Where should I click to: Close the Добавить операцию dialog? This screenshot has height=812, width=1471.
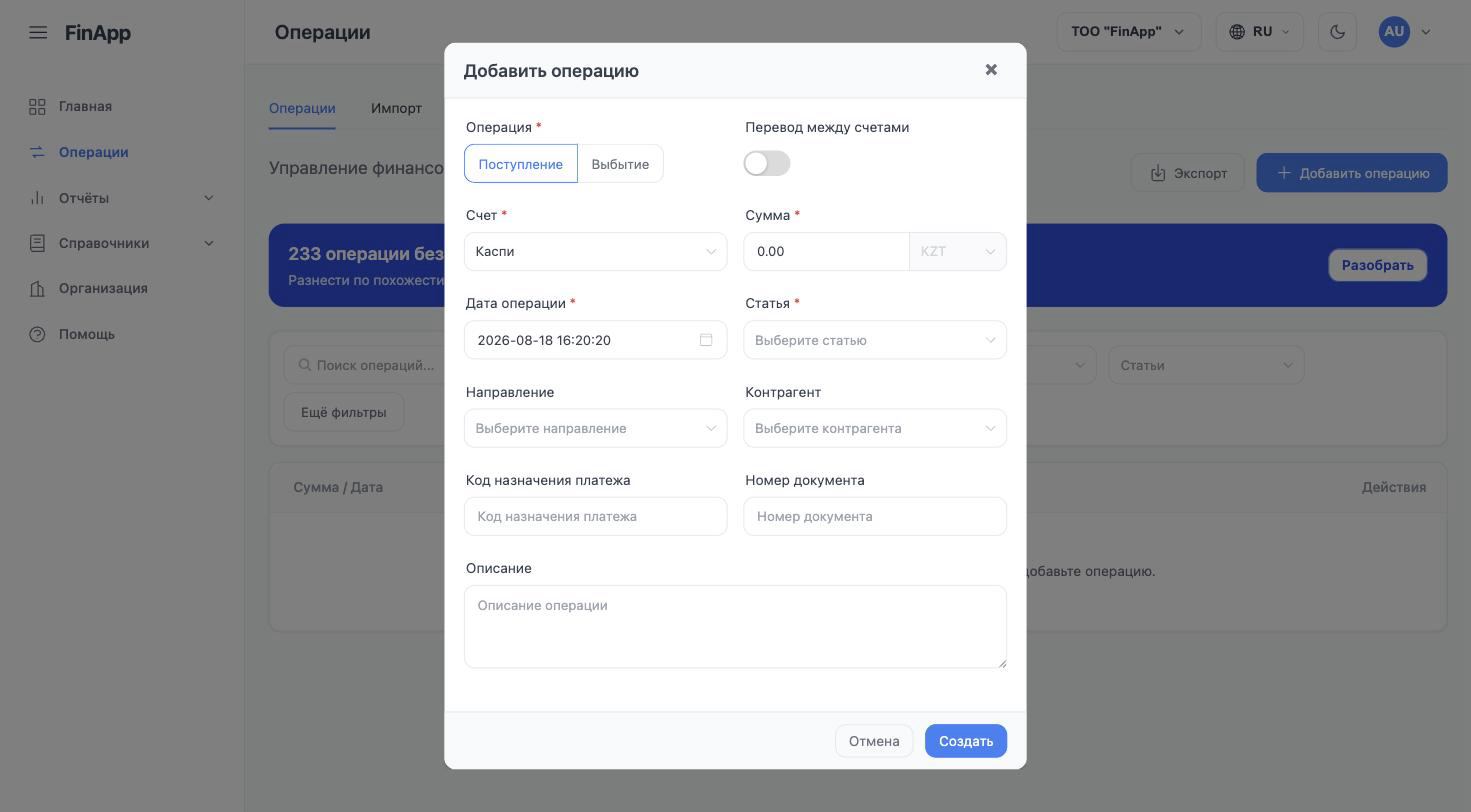pyautogui.click(x=991, y=70)
